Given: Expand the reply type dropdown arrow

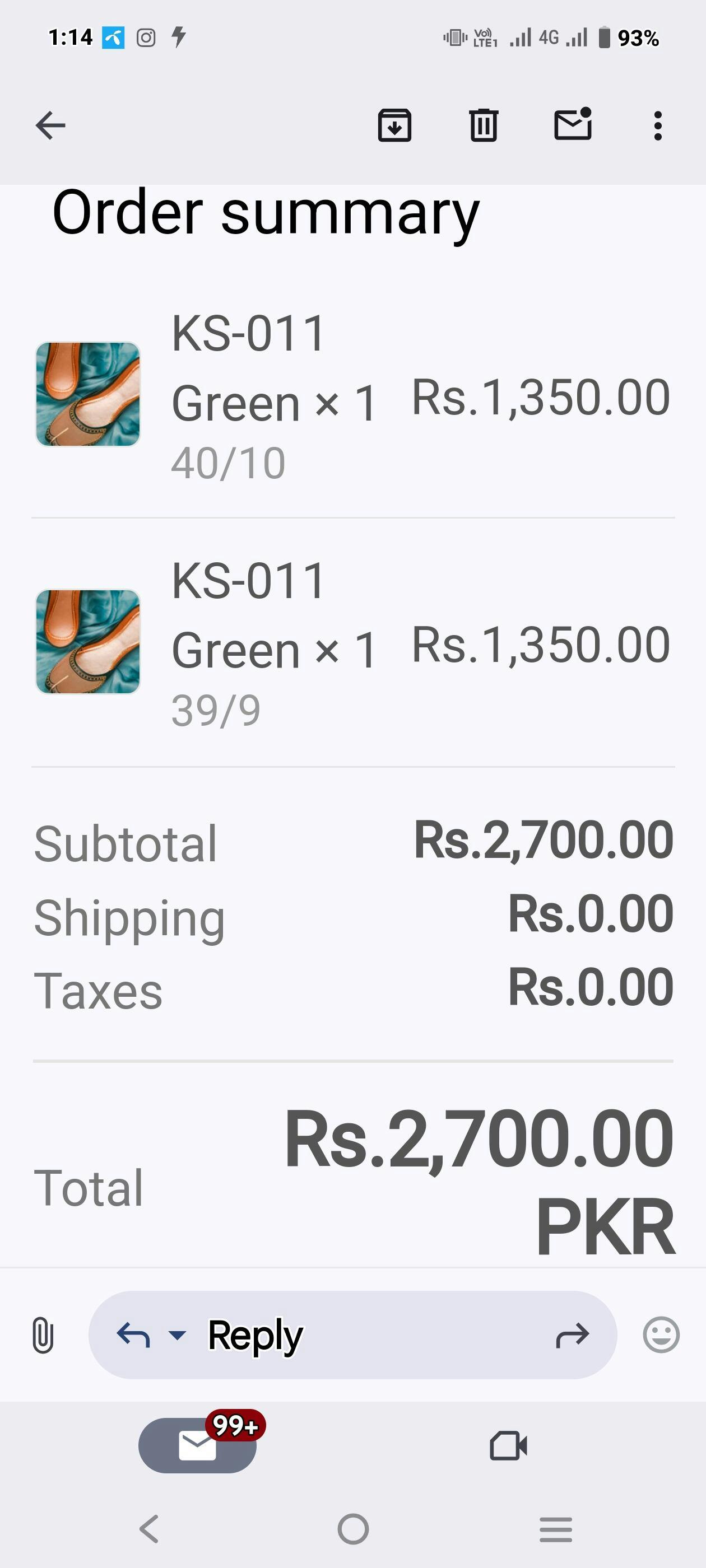Looking at the screenshot, I should [176, 1335].
